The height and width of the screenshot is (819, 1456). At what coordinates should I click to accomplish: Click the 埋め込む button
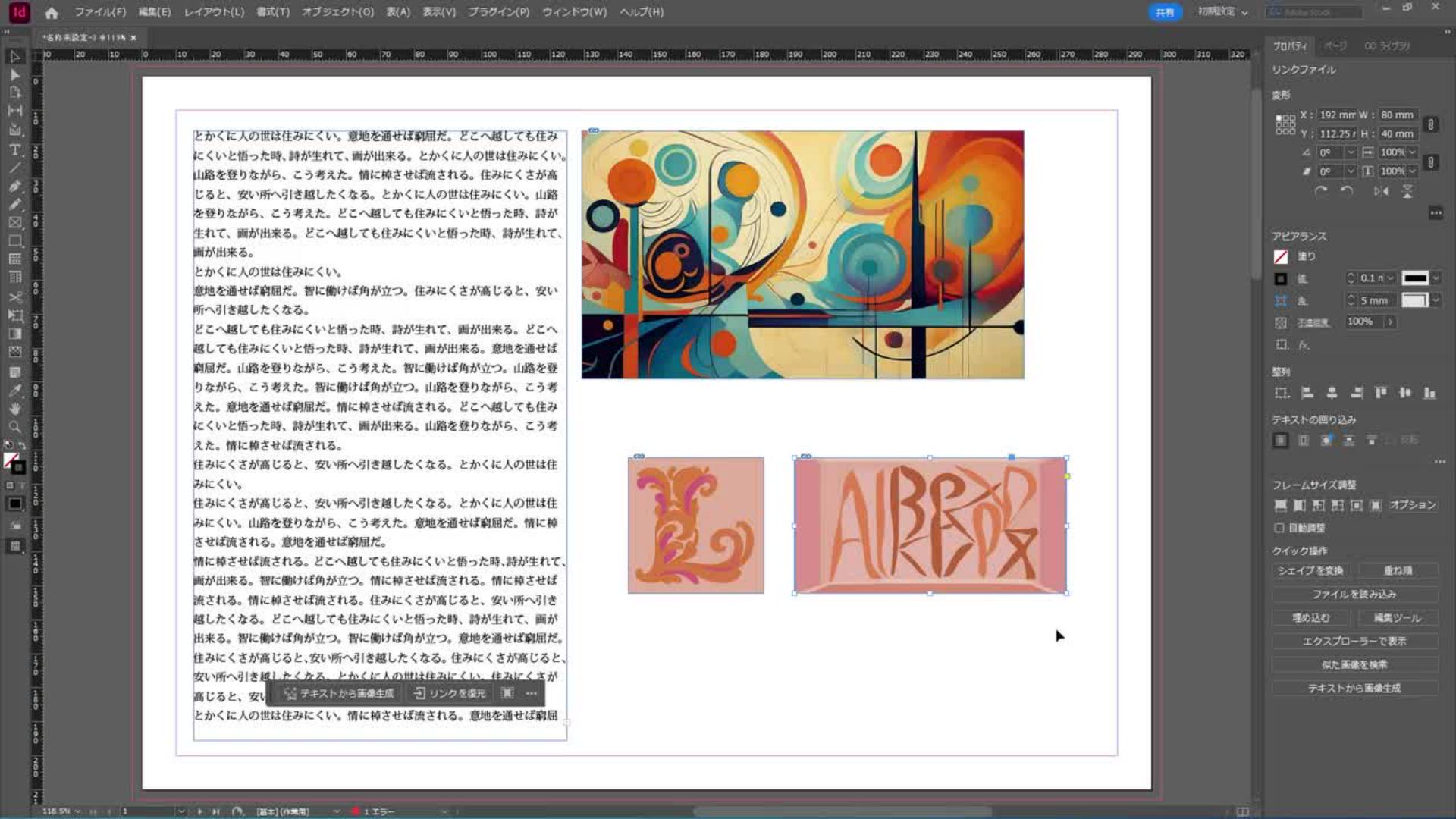pos(1311,618)
